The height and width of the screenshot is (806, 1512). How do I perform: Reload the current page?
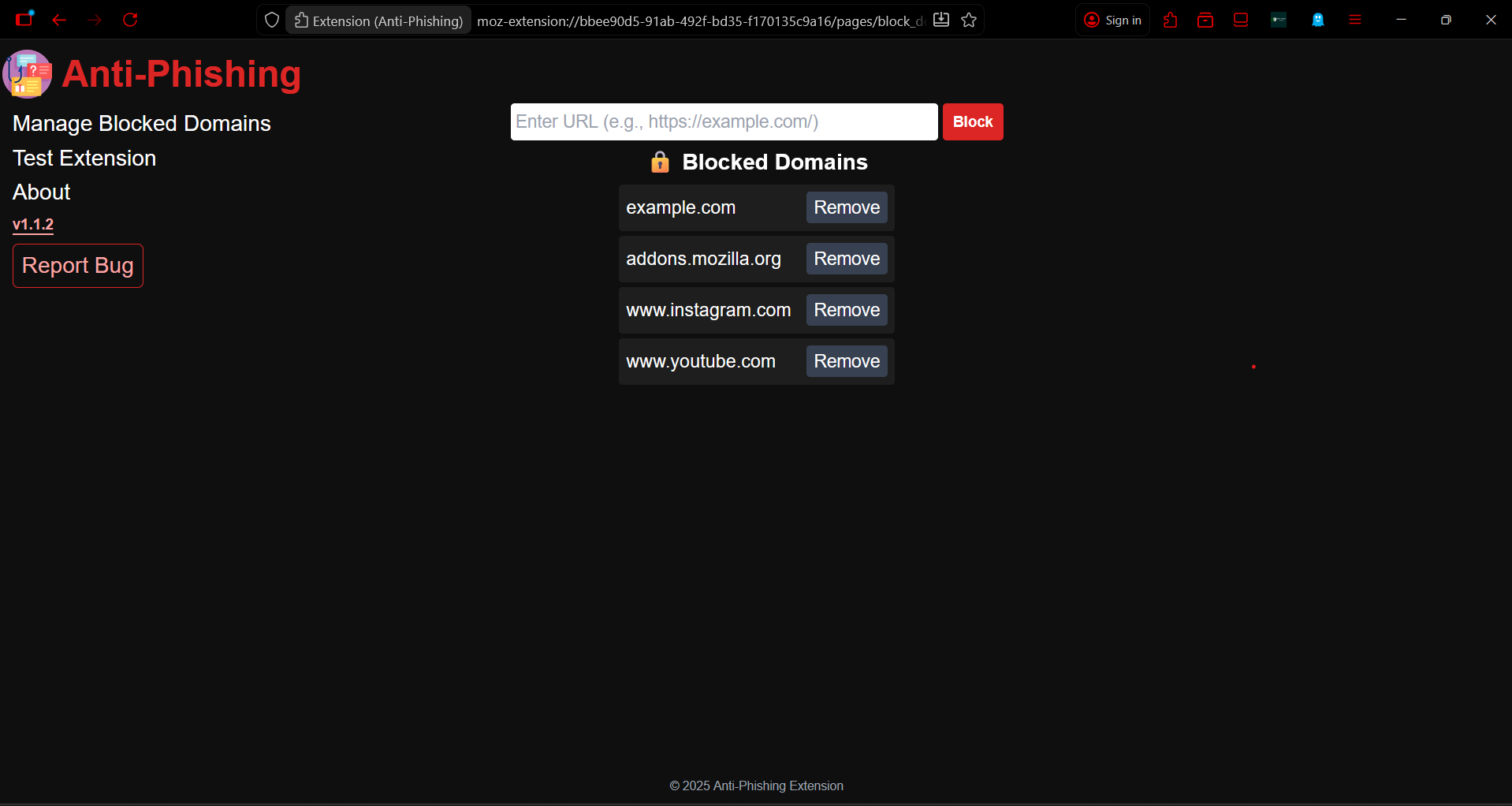point(130,20)
